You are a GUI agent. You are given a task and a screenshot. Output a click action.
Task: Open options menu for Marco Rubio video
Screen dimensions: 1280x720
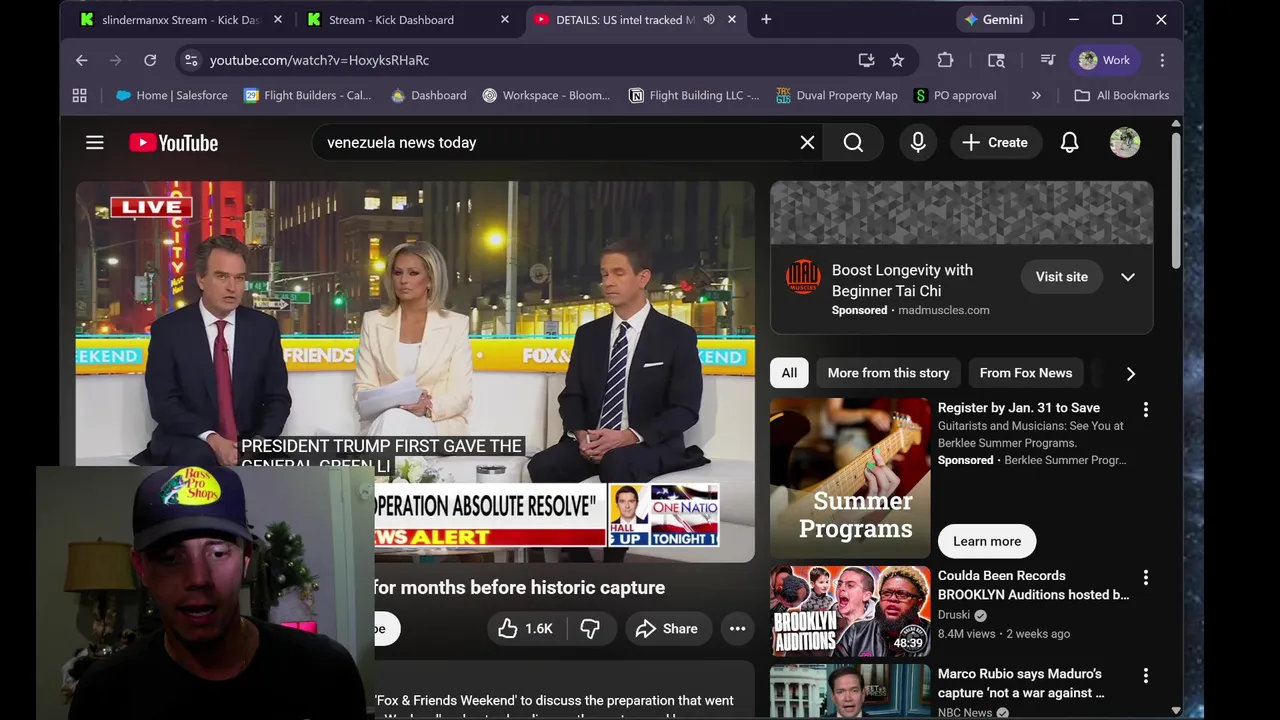pyautogui.click(x=1146, y=675)
